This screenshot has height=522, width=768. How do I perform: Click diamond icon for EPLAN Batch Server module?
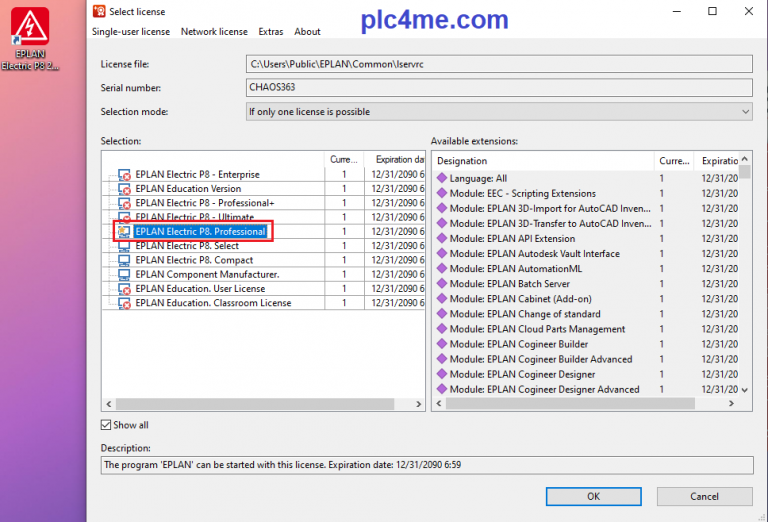(x=441, y=284)
